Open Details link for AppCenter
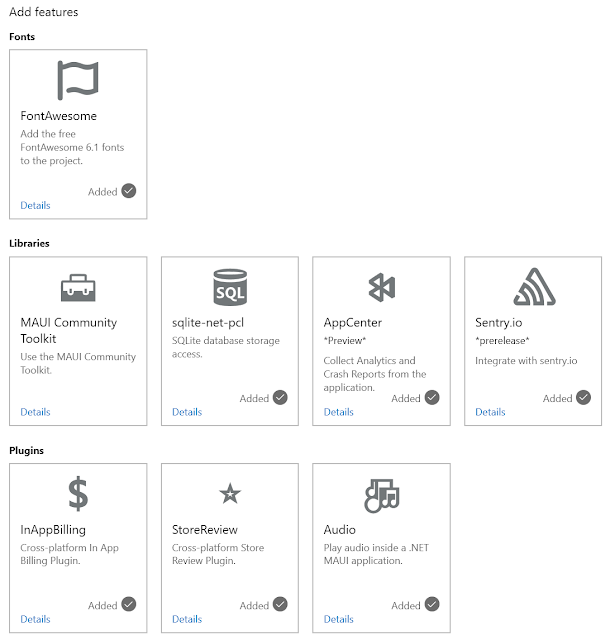Viewport: 615px width, 640px height. tap(339, 412)
